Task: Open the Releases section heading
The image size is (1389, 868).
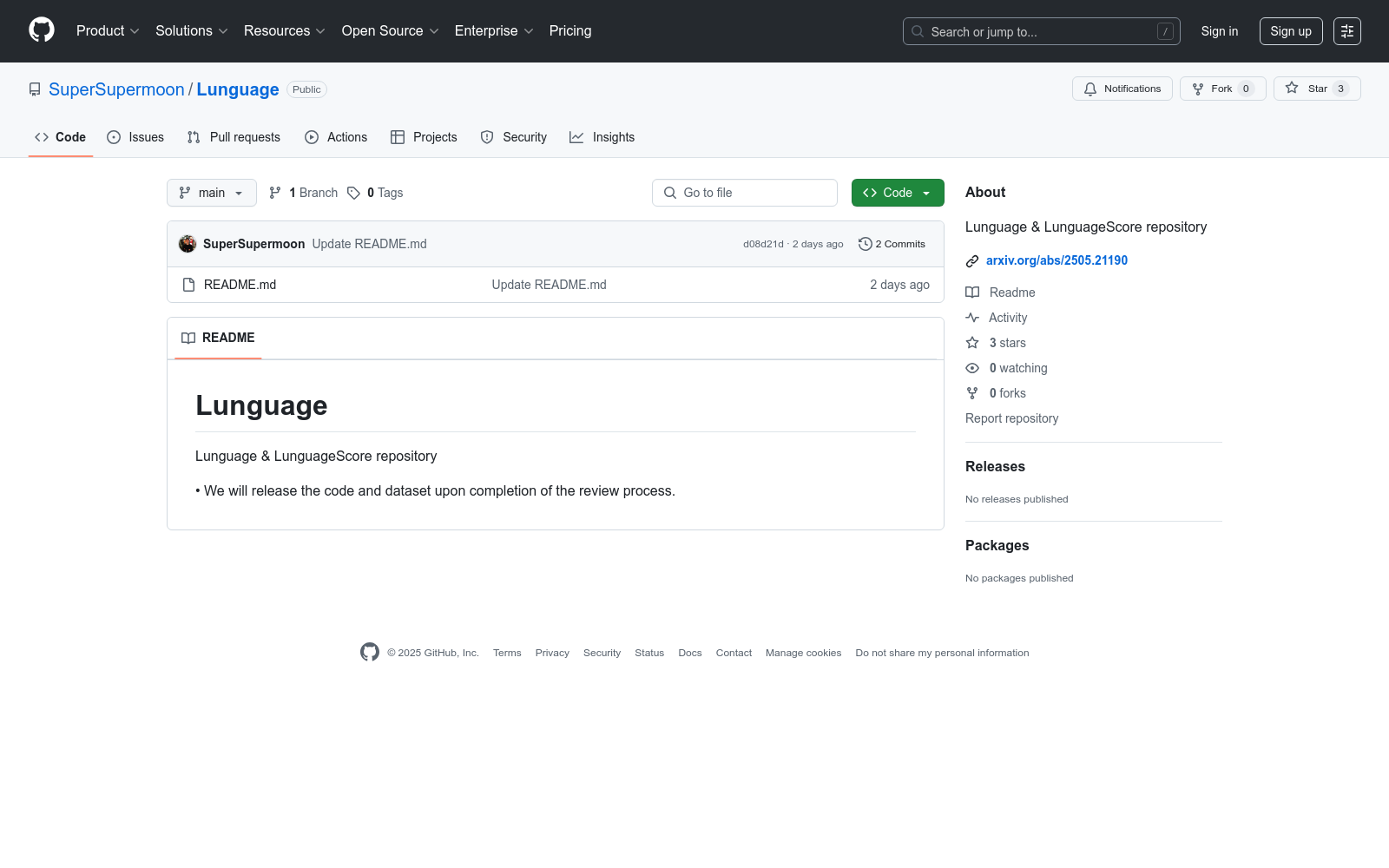Action: pos(995,466)
